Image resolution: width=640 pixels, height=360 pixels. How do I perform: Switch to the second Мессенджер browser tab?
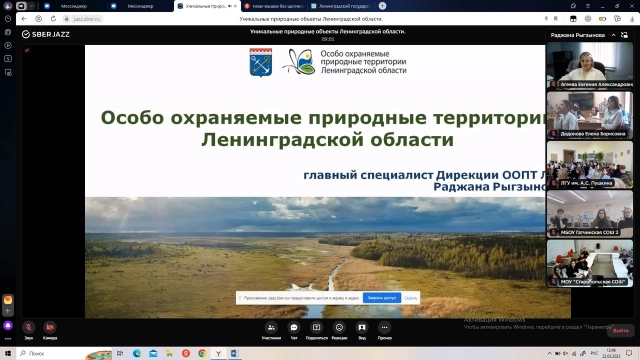(140, 6)
